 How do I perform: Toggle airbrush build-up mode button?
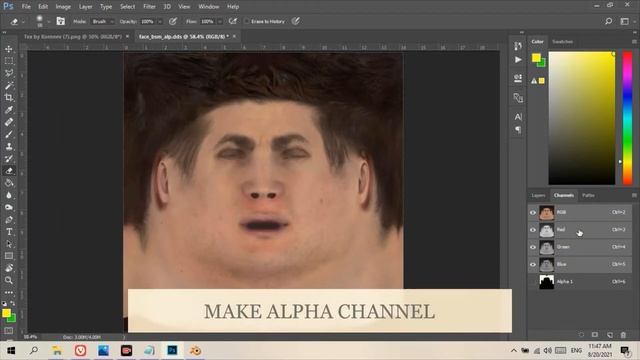click(x=233, y=21)
